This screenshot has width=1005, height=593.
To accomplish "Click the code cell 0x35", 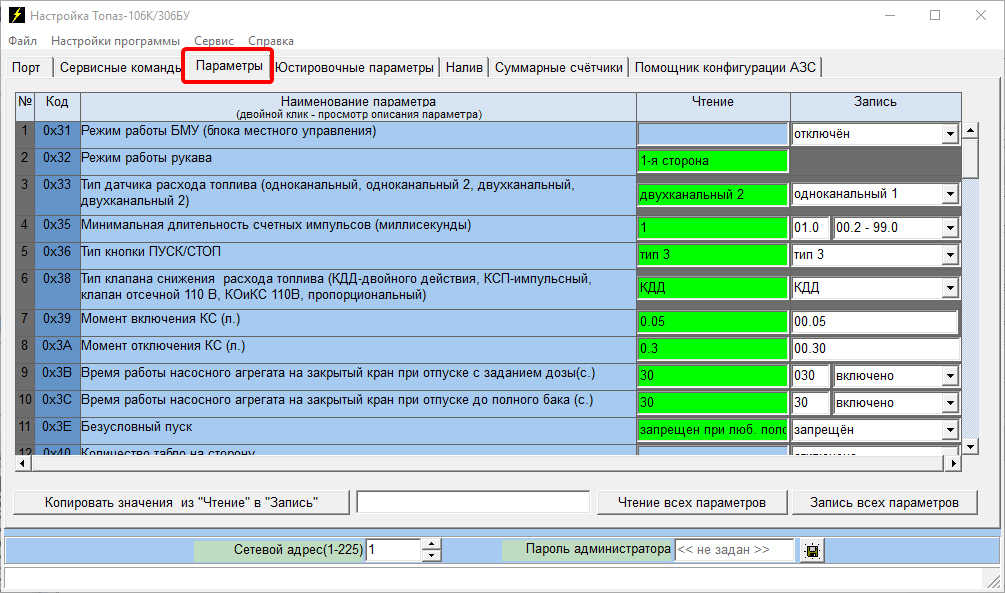I will (x=57, y=228).
